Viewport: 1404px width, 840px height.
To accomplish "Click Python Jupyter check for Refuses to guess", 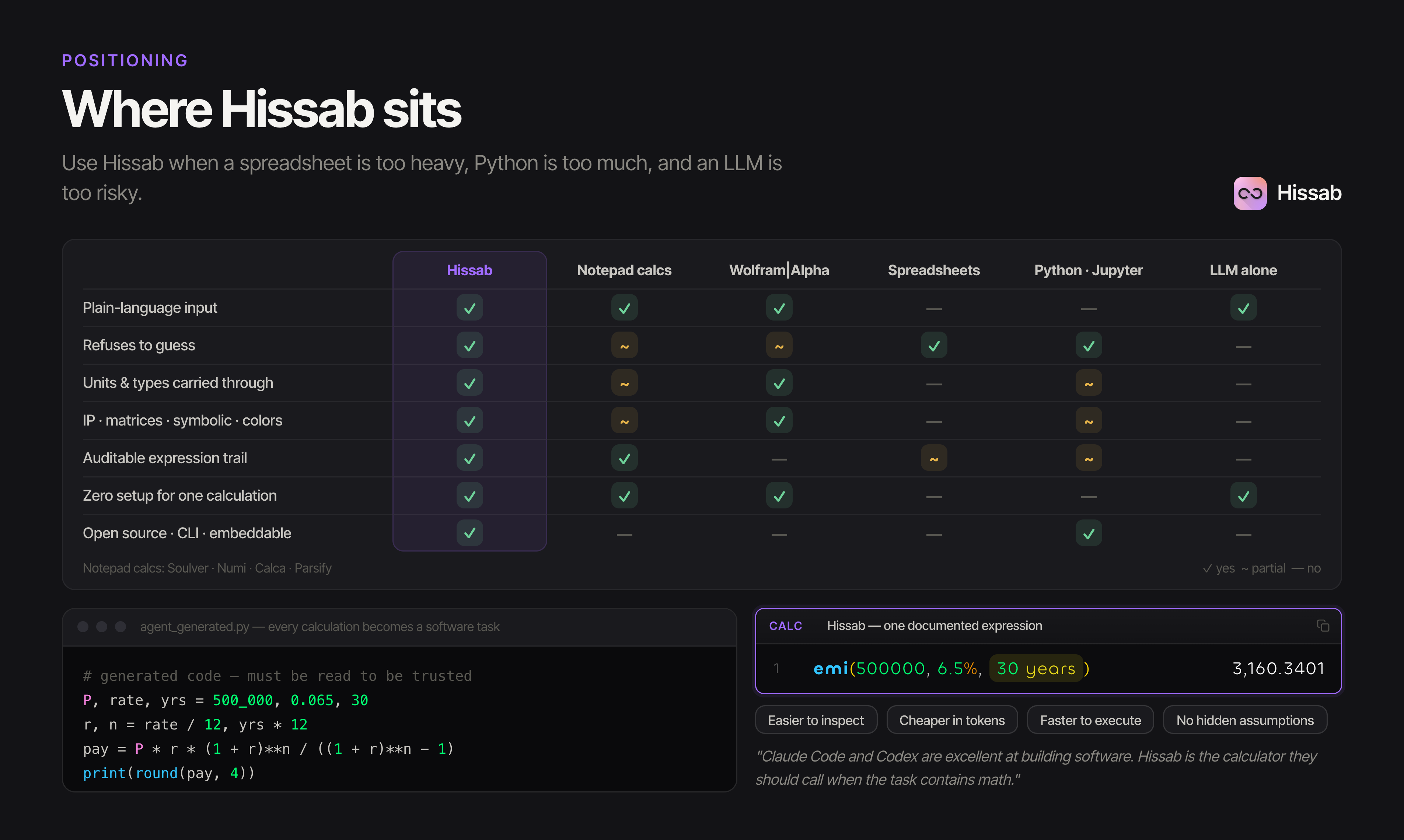I will [x=1089, y=345].
